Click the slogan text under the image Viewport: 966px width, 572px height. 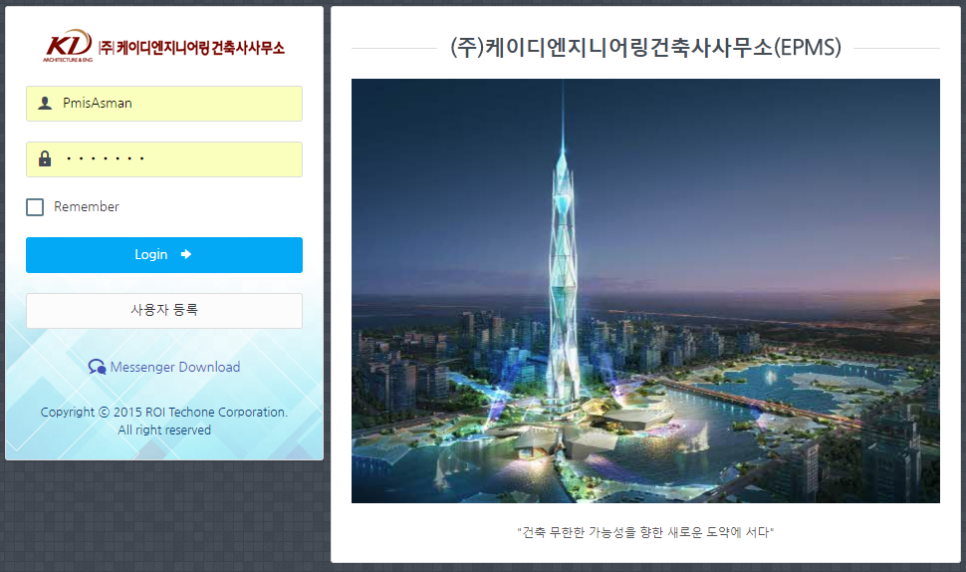646,532
